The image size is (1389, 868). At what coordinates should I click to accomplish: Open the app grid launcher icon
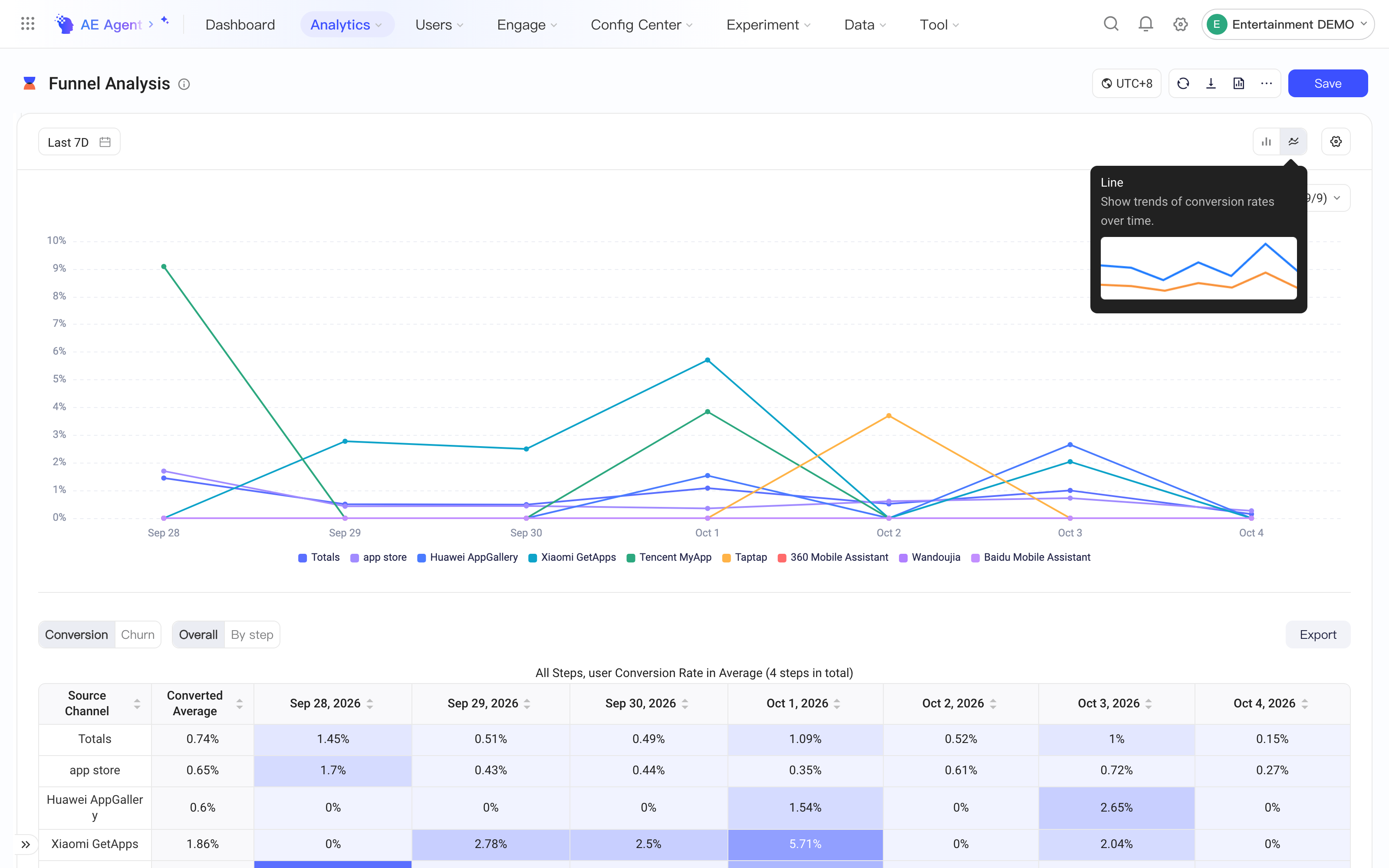click(27, 24)
